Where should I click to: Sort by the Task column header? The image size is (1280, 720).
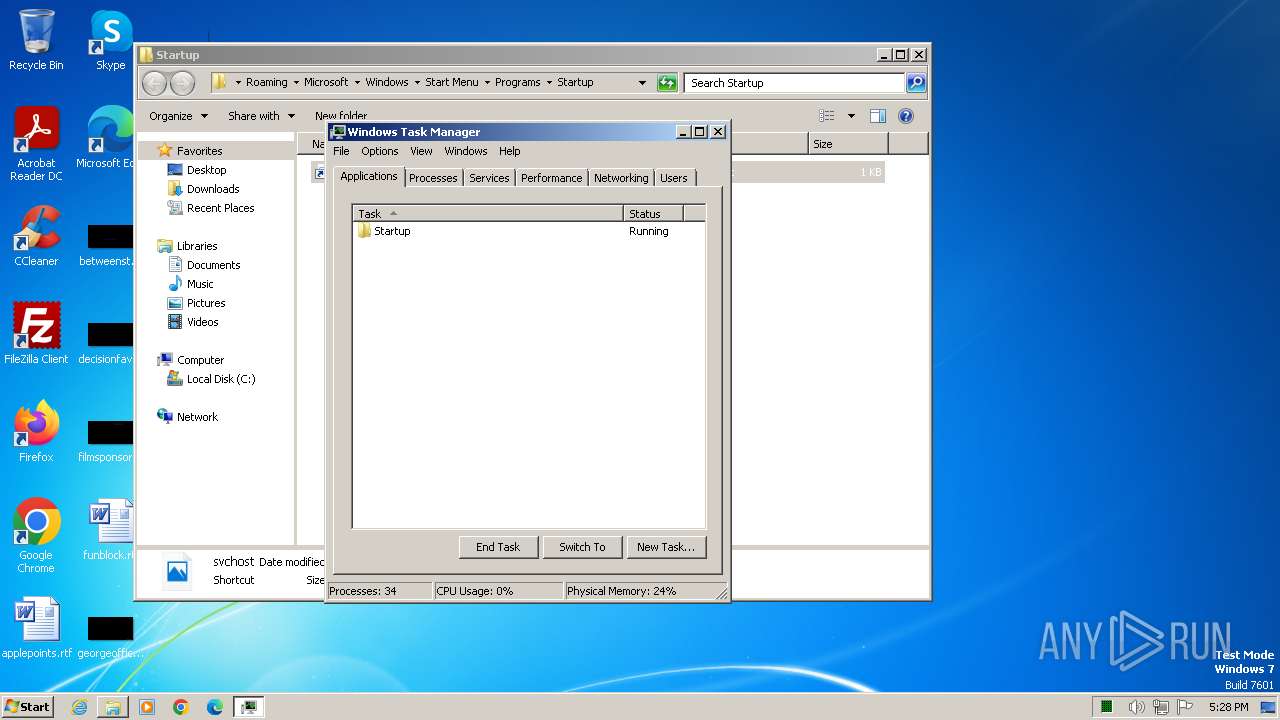click(x=488, y=213)
